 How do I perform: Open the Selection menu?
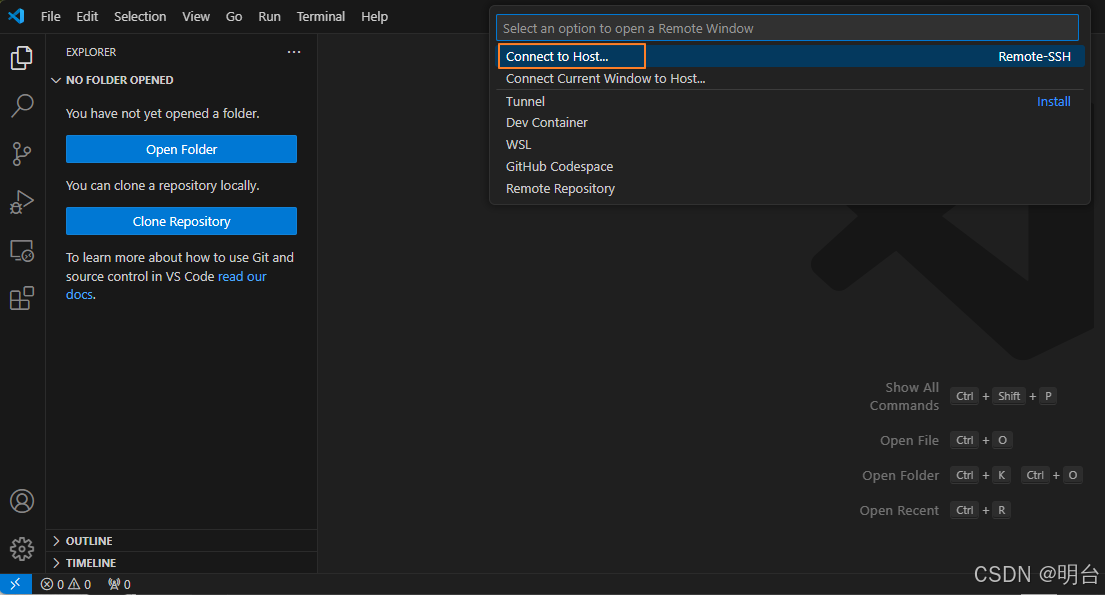click(140, 16)
